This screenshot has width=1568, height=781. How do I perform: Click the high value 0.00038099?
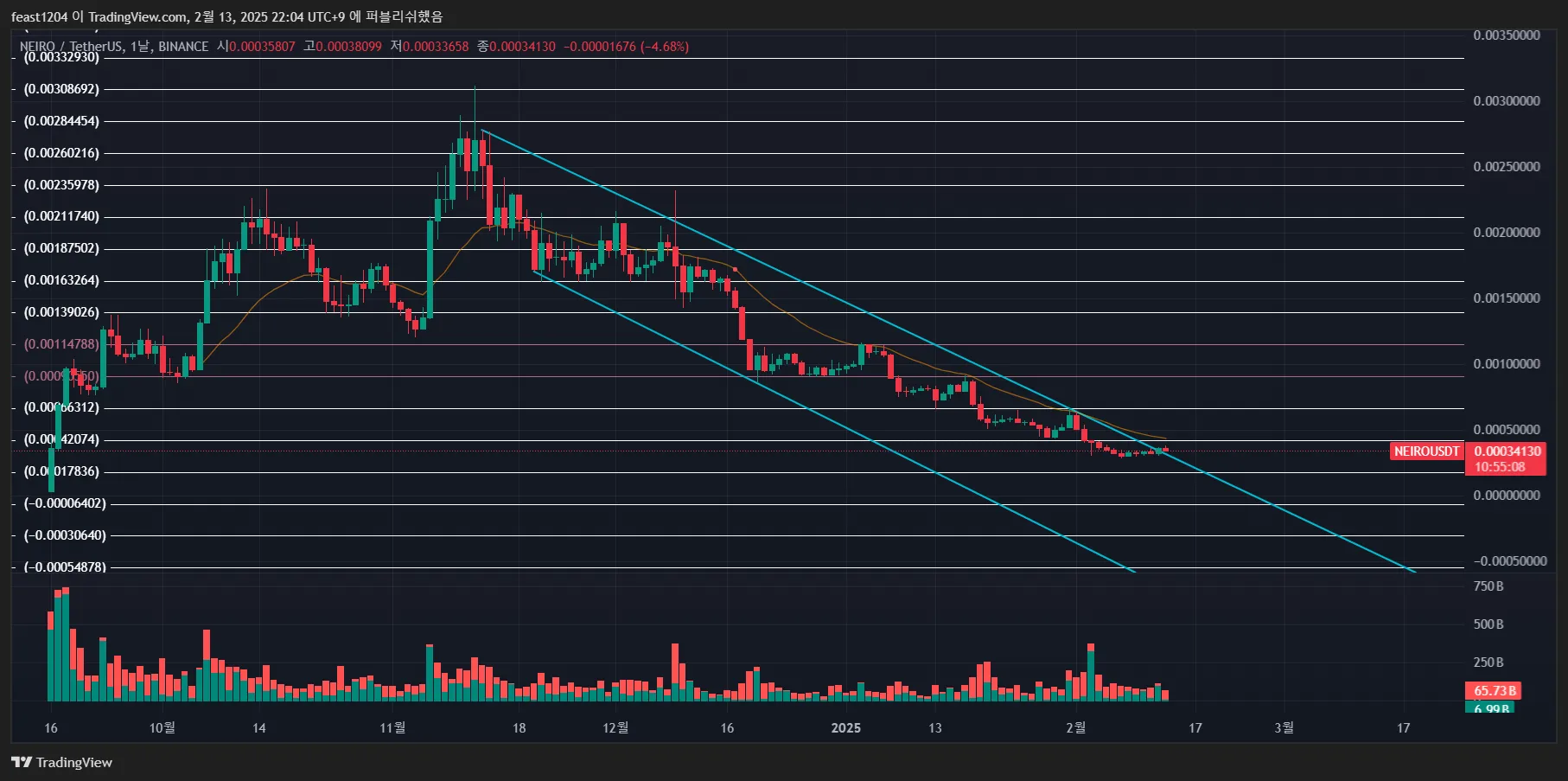(348, 47)
